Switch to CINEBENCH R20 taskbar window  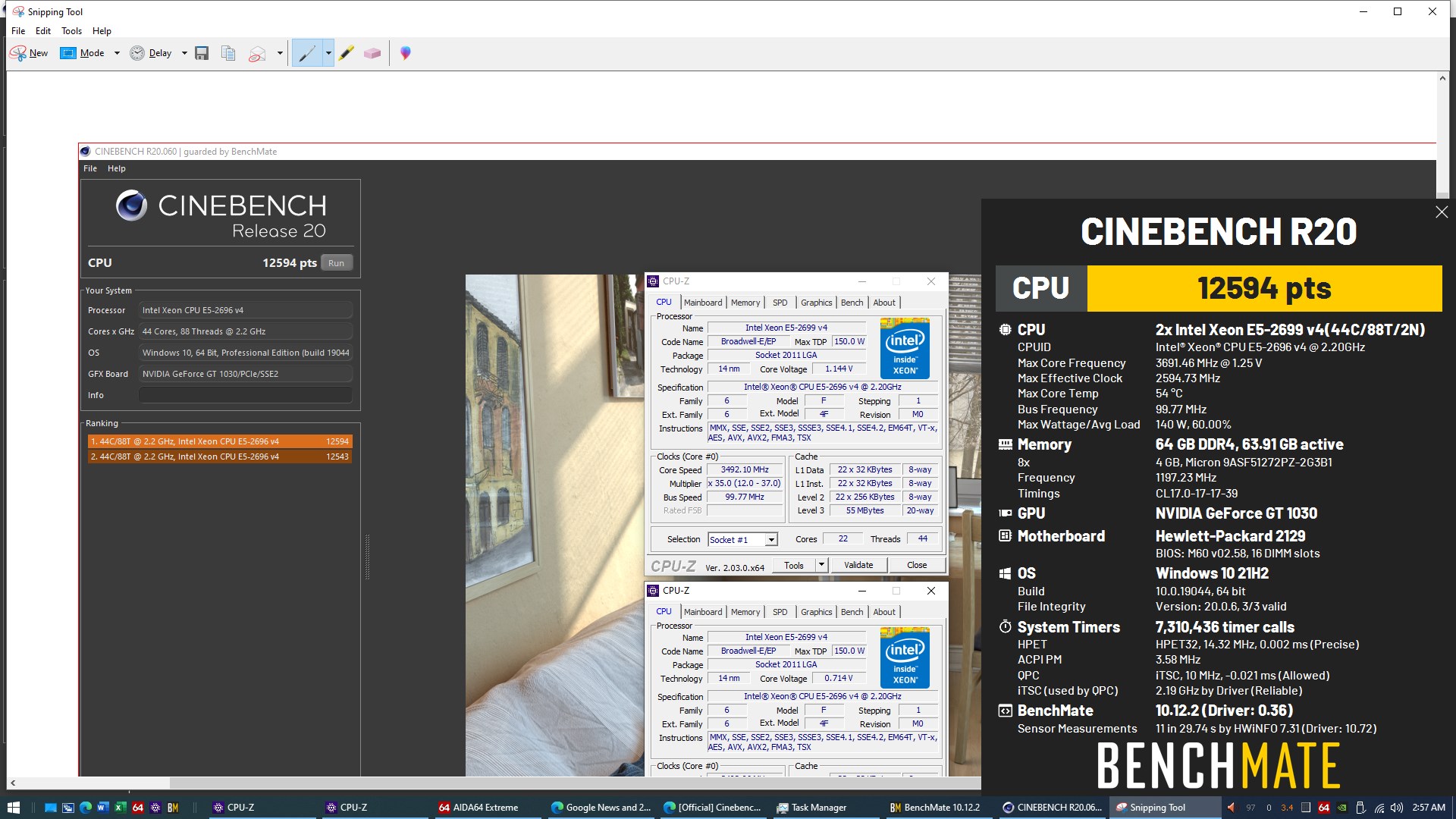1053,808
